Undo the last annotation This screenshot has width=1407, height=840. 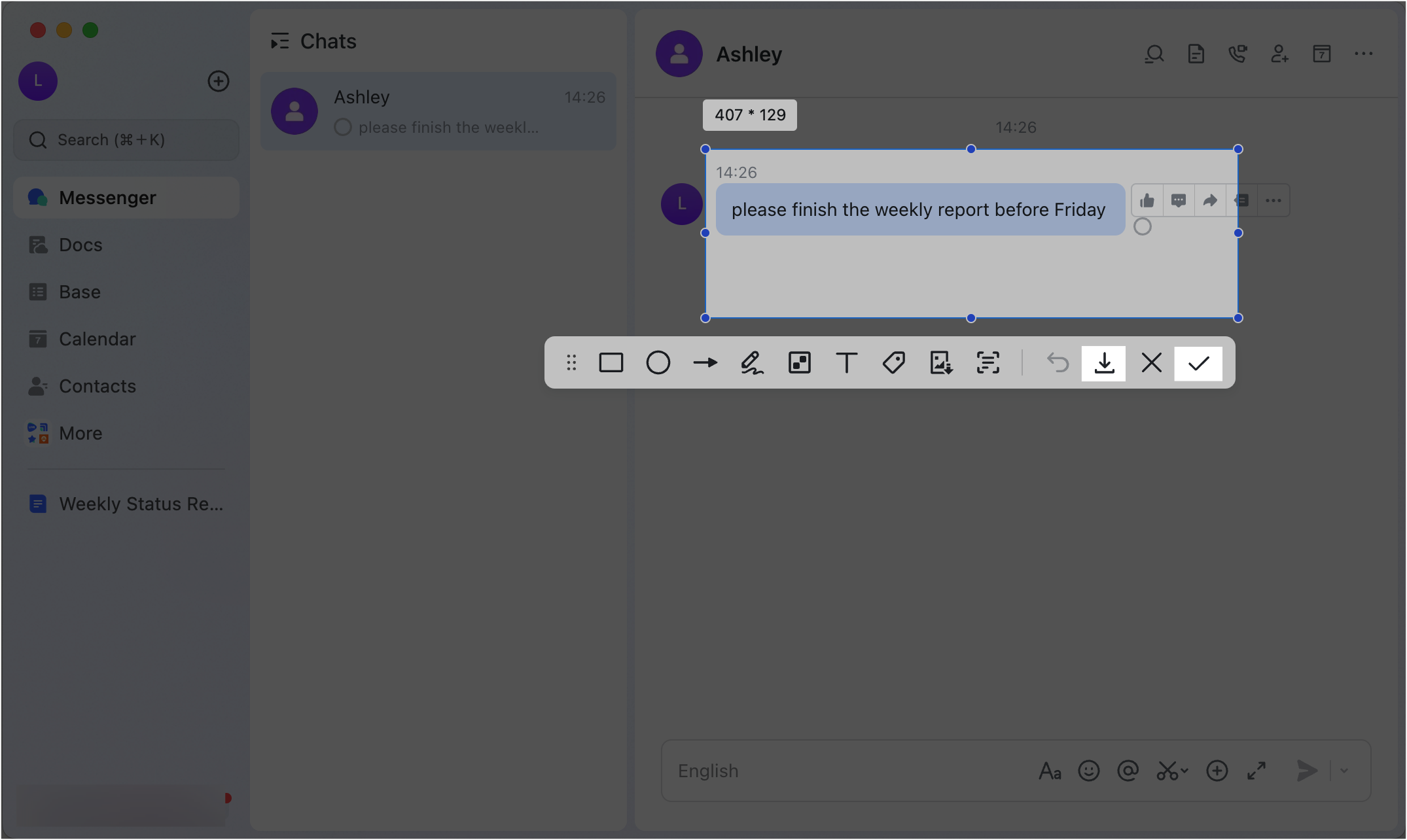tap(1058, 362)
